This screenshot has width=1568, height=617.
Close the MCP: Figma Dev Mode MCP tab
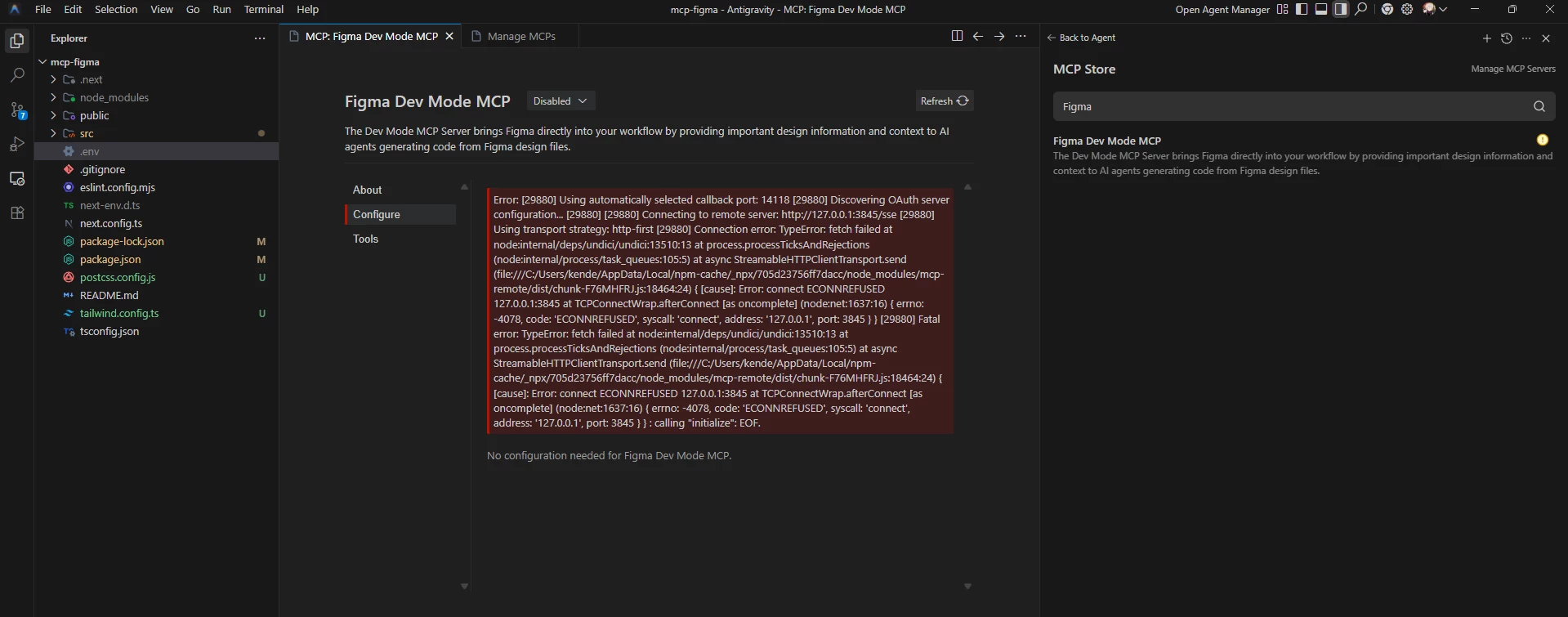point(449,36)
